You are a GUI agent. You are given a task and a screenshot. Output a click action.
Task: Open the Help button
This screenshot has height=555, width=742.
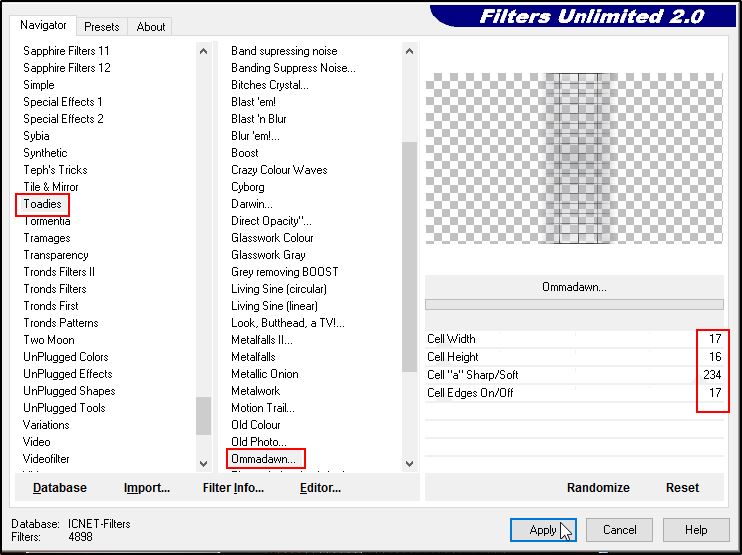(696, 530)
